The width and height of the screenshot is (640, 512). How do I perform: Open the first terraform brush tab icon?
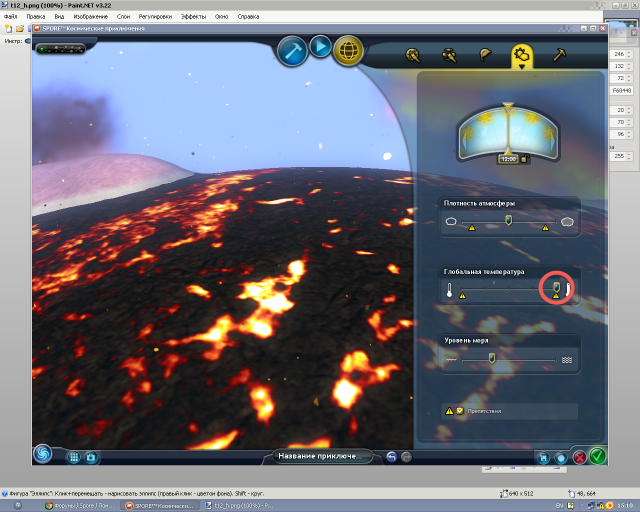tap(413, 55)
